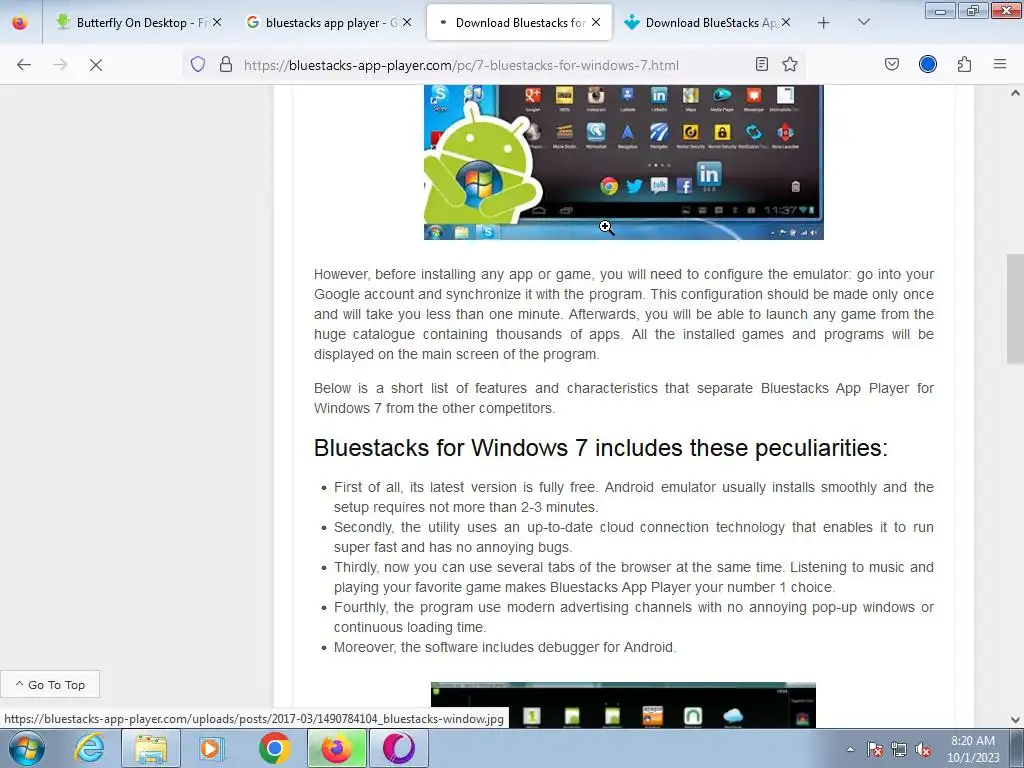
Task: Click the bullet starting 'Thirdly, now you can use'
Action: coord(633,577)
